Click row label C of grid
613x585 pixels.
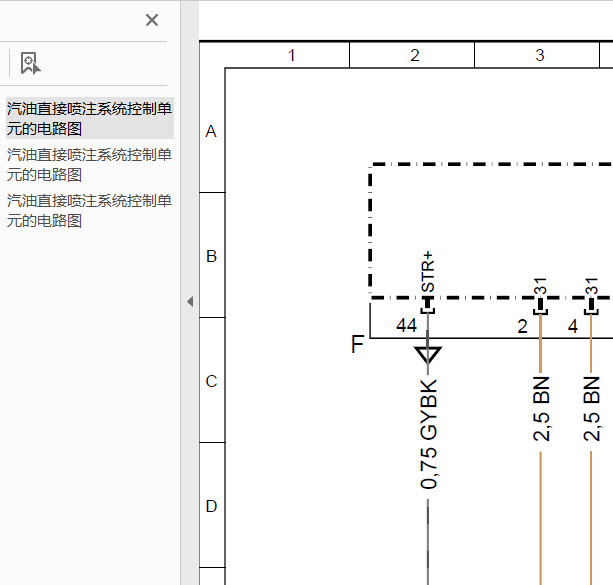[x=212, y=381]
